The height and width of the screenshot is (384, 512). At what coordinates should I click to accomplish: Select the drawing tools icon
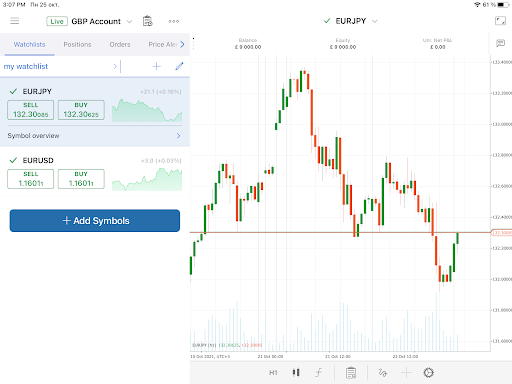(383, 372)
